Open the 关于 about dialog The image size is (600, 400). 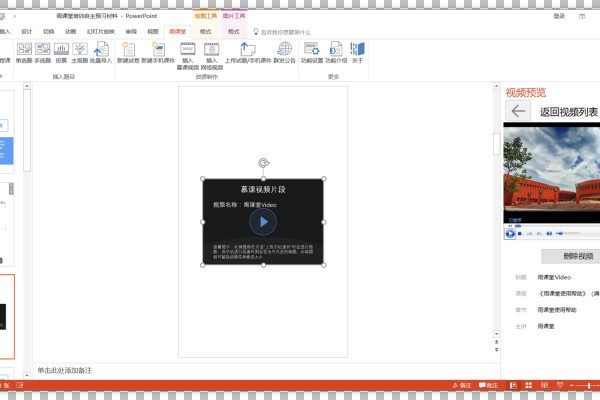[x=357, y=53]
